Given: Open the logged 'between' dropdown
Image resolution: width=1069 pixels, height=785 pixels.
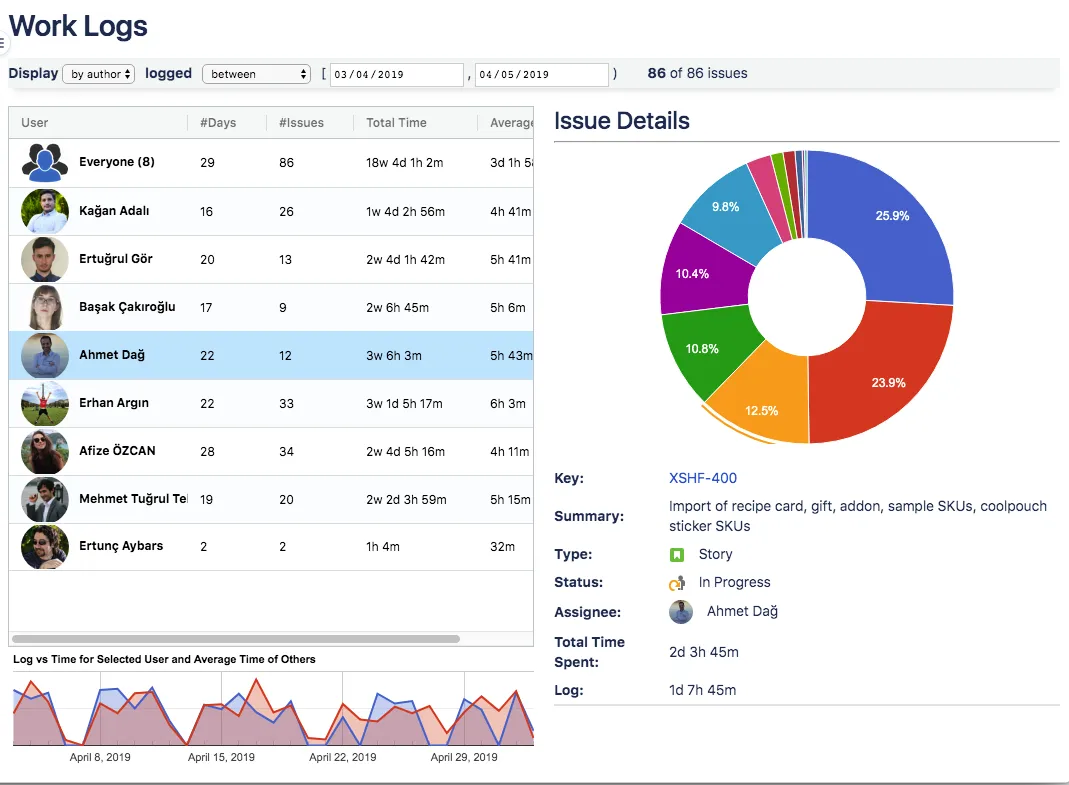Looking at the screenshot, I should click(256, 74).
